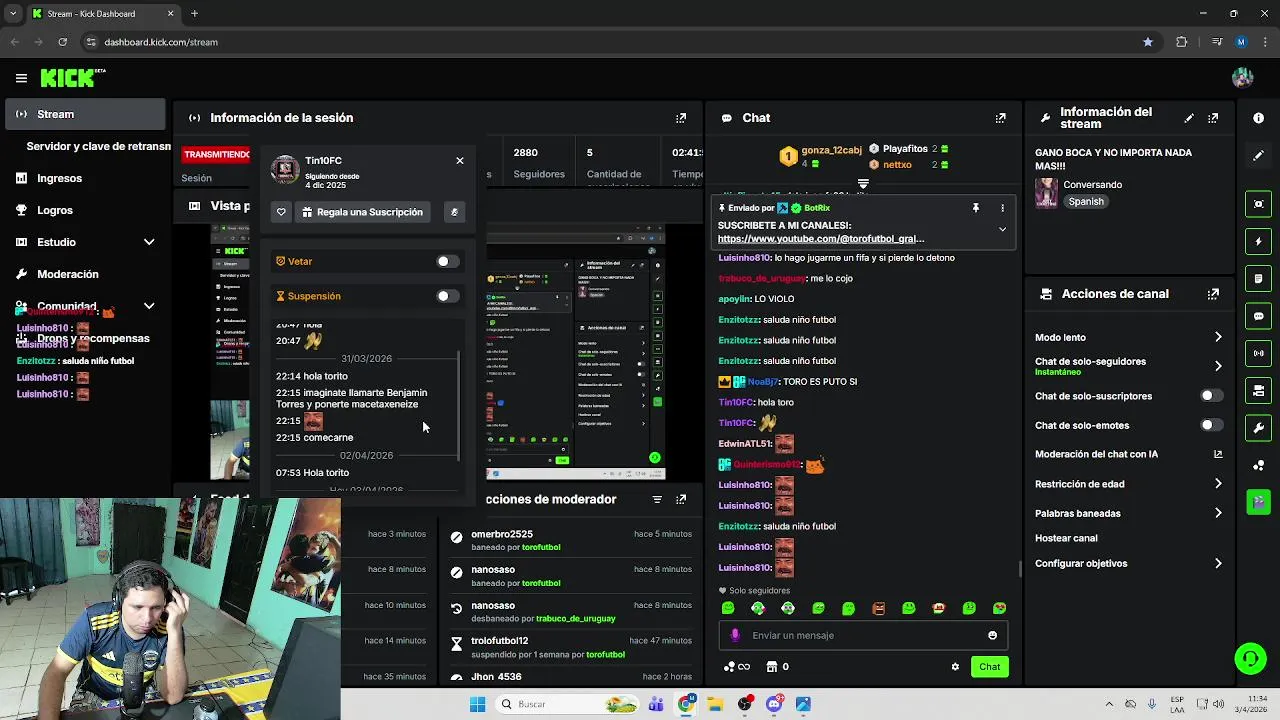Toggle the wrench stream info panel icon

click(x=1258, y=428)
